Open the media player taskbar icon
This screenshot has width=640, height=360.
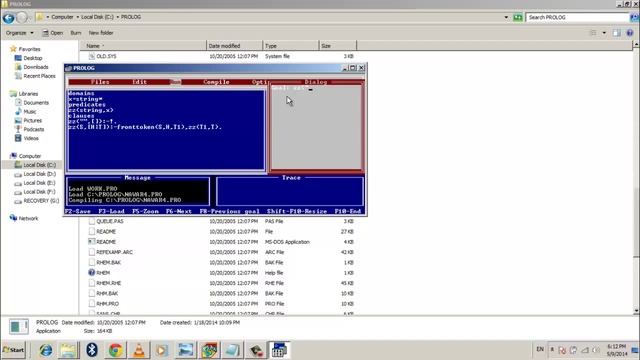[x=162, y=350]
